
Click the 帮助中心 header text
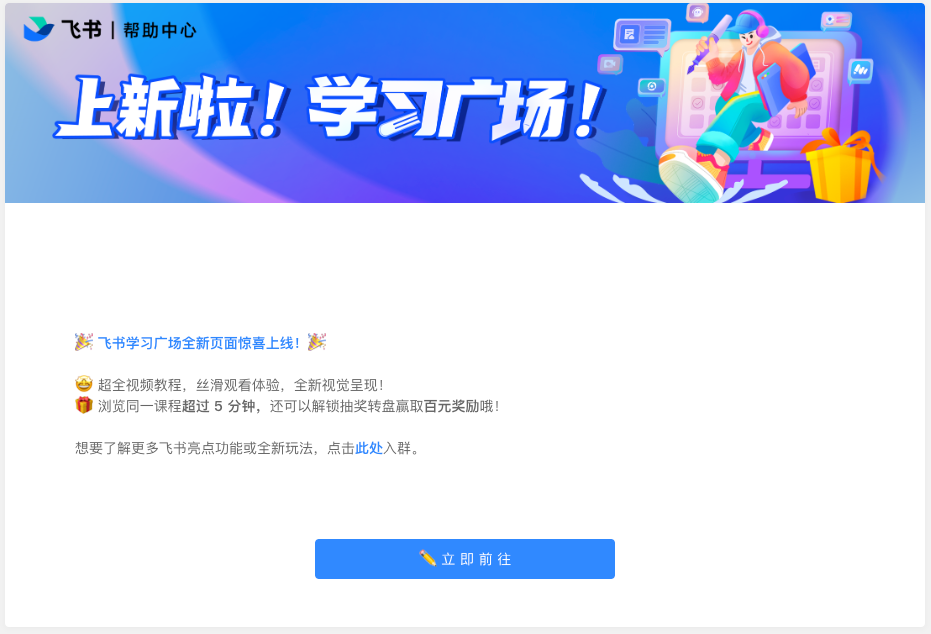160,30
